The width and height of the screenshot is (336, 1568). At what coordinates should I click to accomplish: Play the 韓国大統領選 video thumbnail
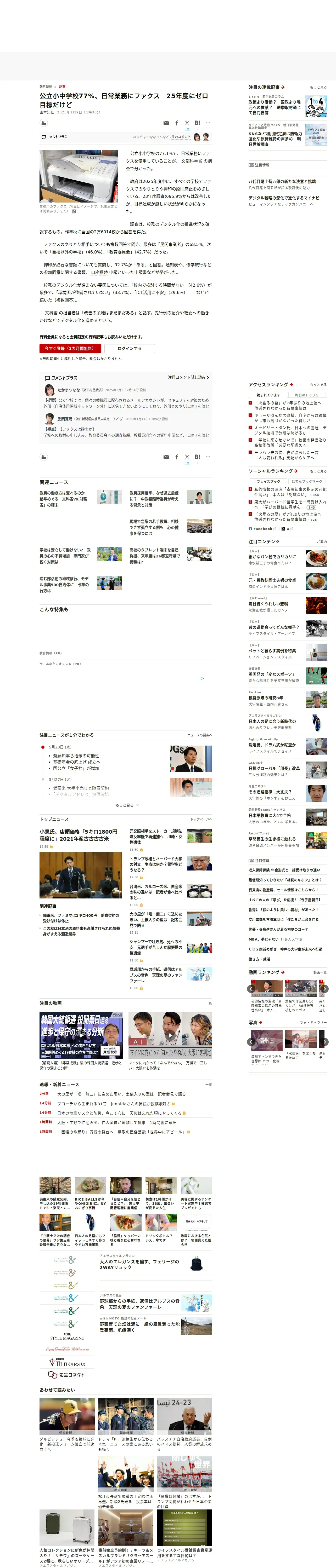point(81,1035)
